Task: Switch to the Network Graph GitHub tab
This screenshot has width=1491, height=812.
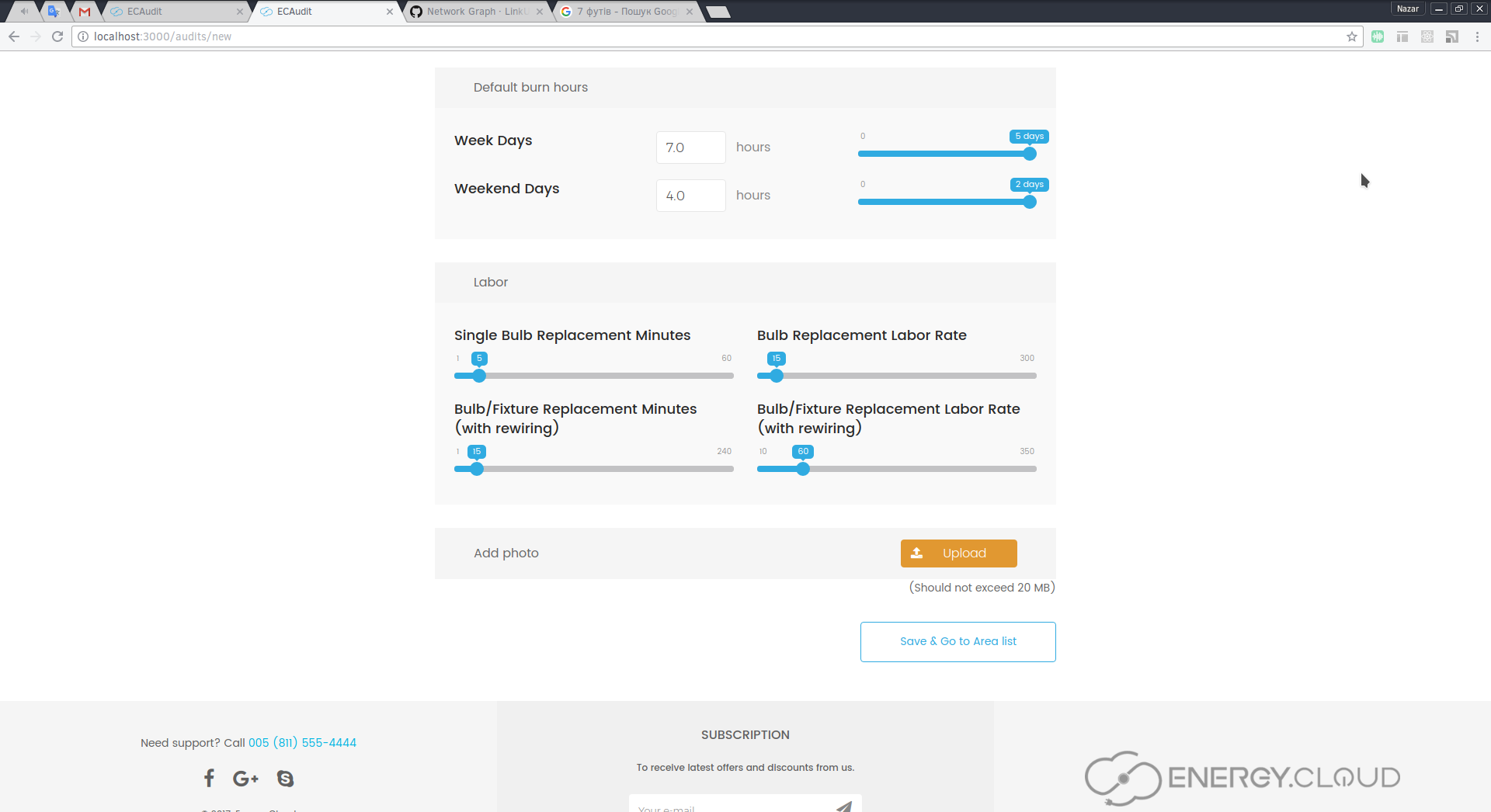Action: point(475,12)
